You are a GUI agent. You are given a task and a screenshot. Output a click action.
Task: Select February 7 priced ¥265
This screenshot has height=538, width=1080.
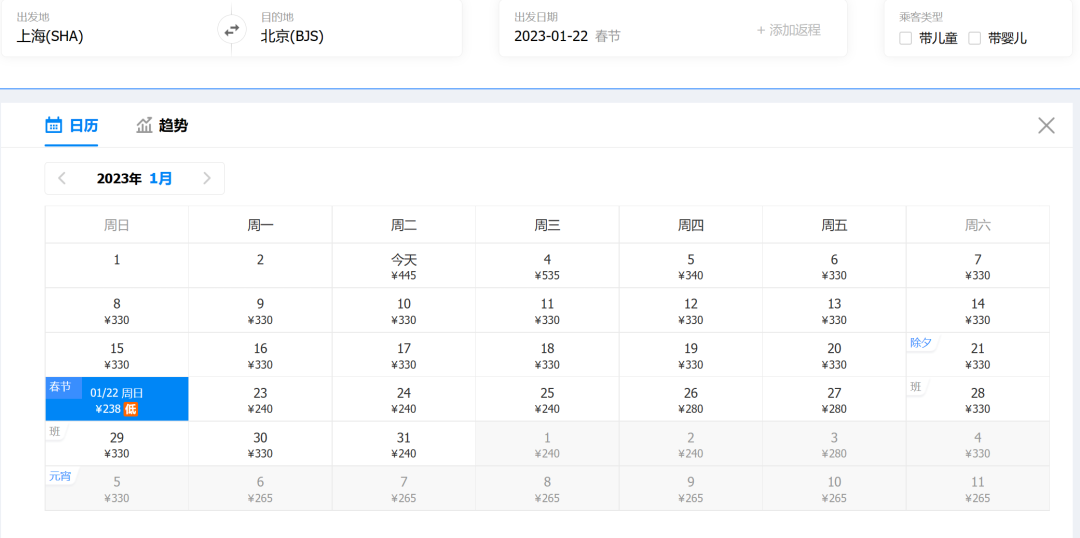pos(404,488)
